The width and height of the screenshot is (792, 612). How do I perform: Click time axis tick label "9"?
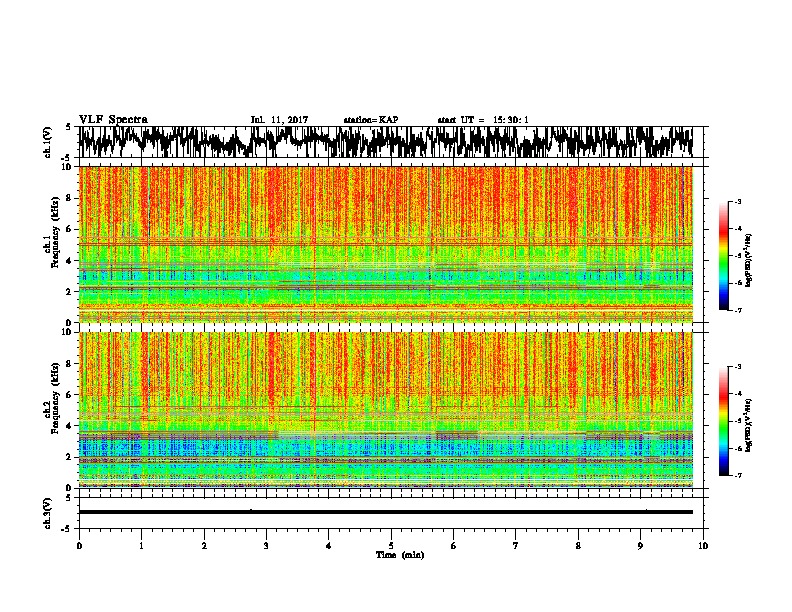coord(640,546)
